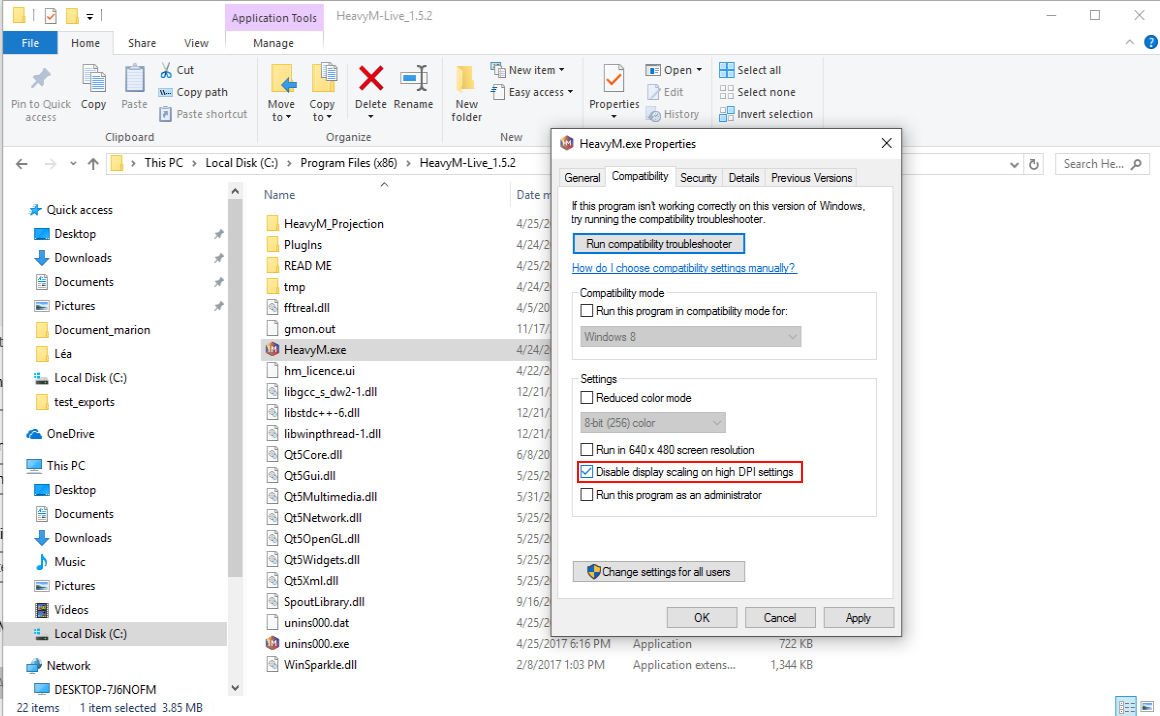Click the blue Help question mark icon
The height and width of the screenshot is (716, 1160).
[1151, 43]
